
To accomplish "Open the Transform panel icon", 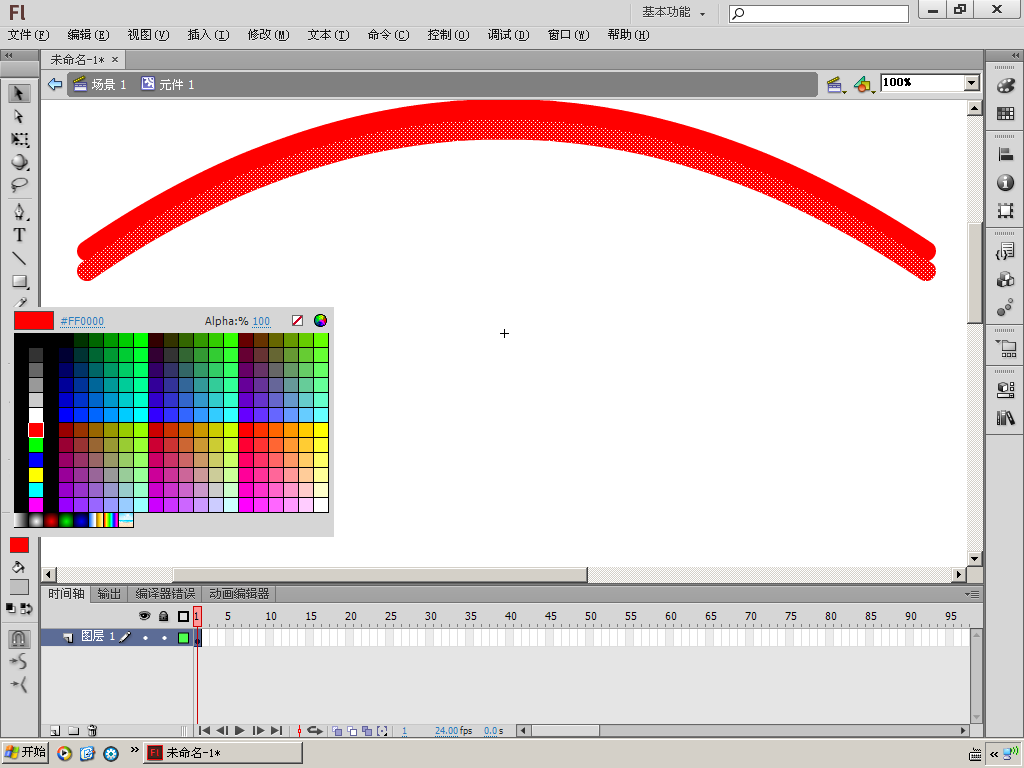I will [x=1006, y=210].
